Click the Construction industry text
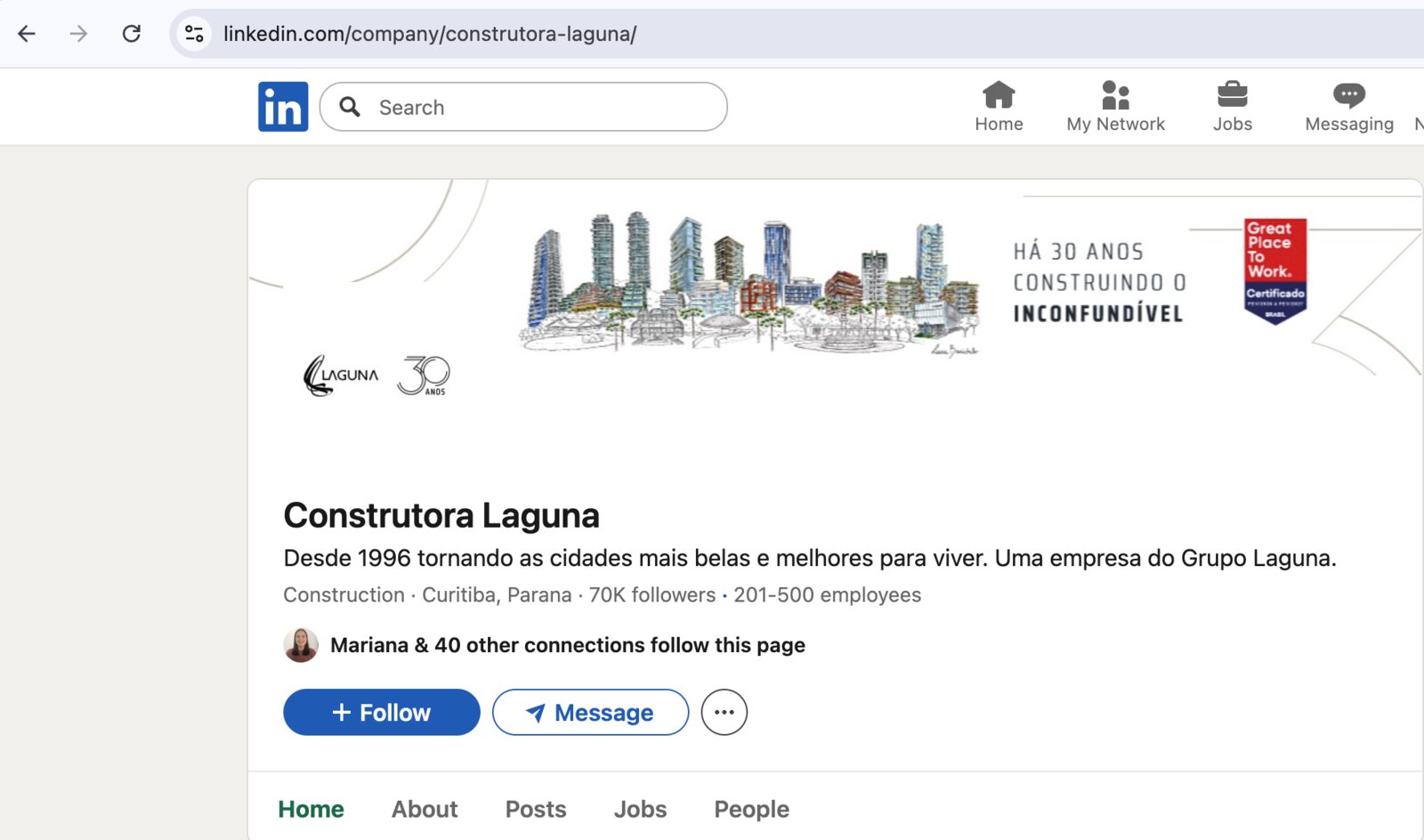 (344, 594)
